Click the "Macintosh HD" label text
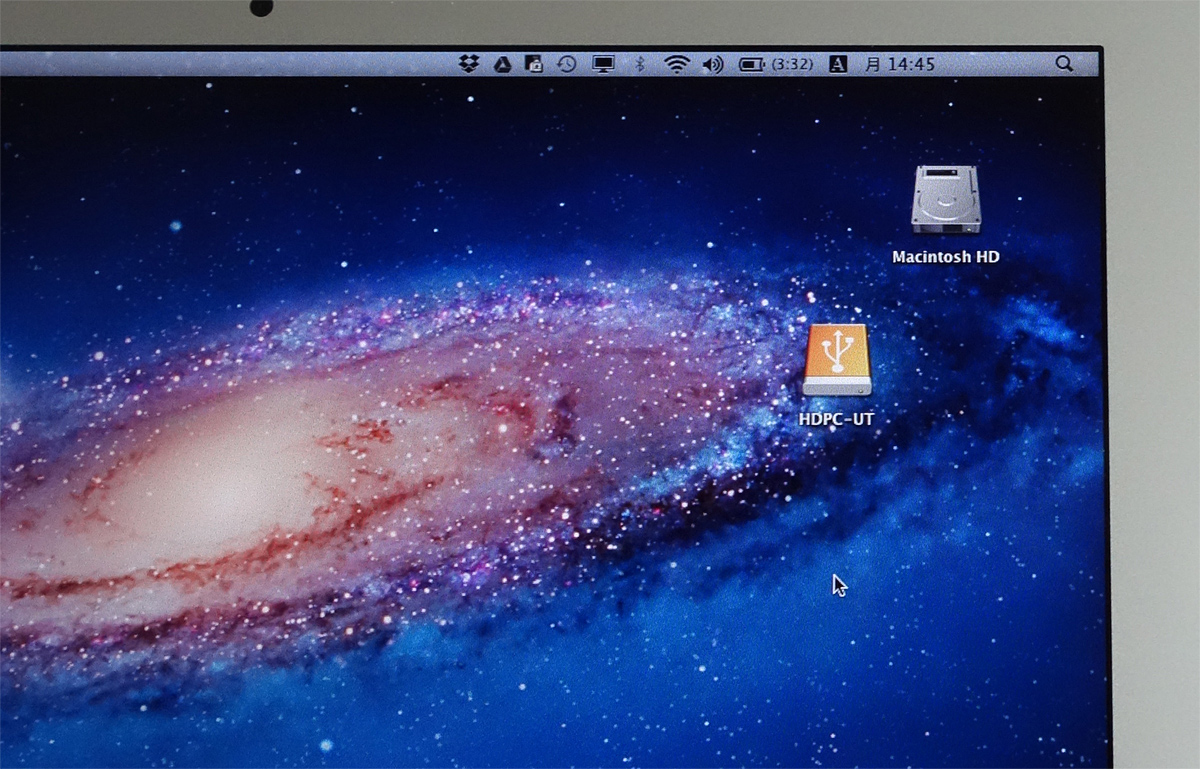The width and height of the screenshot is (1200, 769). 946,257
